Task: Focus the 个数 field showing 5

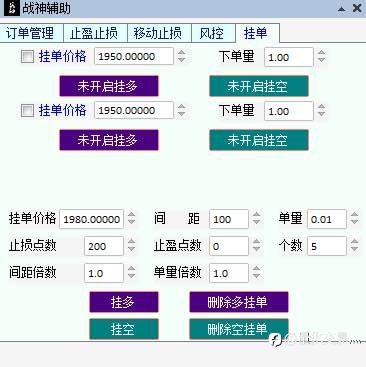Action: [x=327, y=246]
